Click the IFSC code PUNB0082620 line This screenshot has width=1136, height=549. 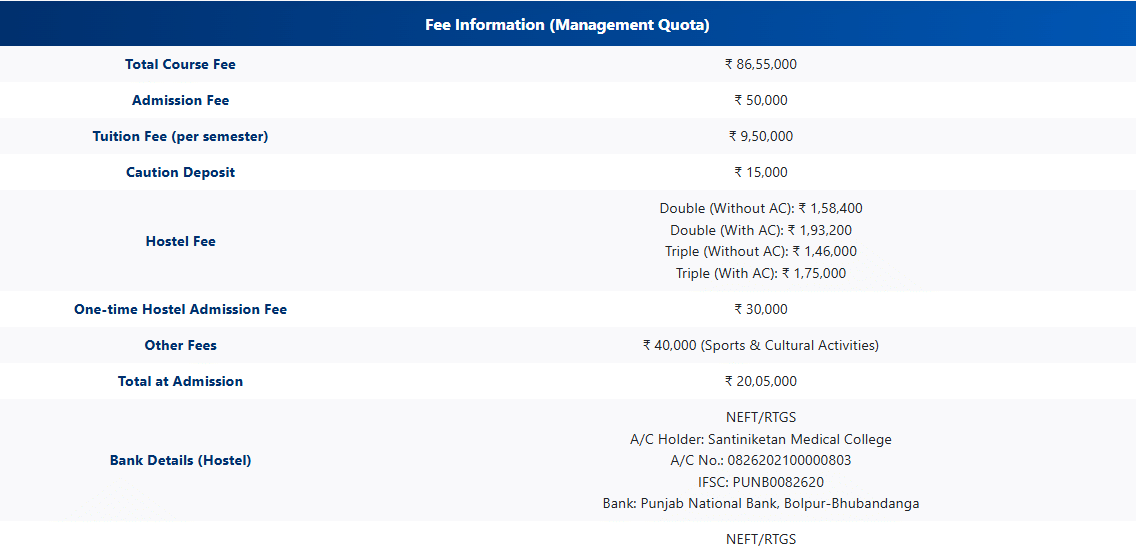click(x=760, y=482)
